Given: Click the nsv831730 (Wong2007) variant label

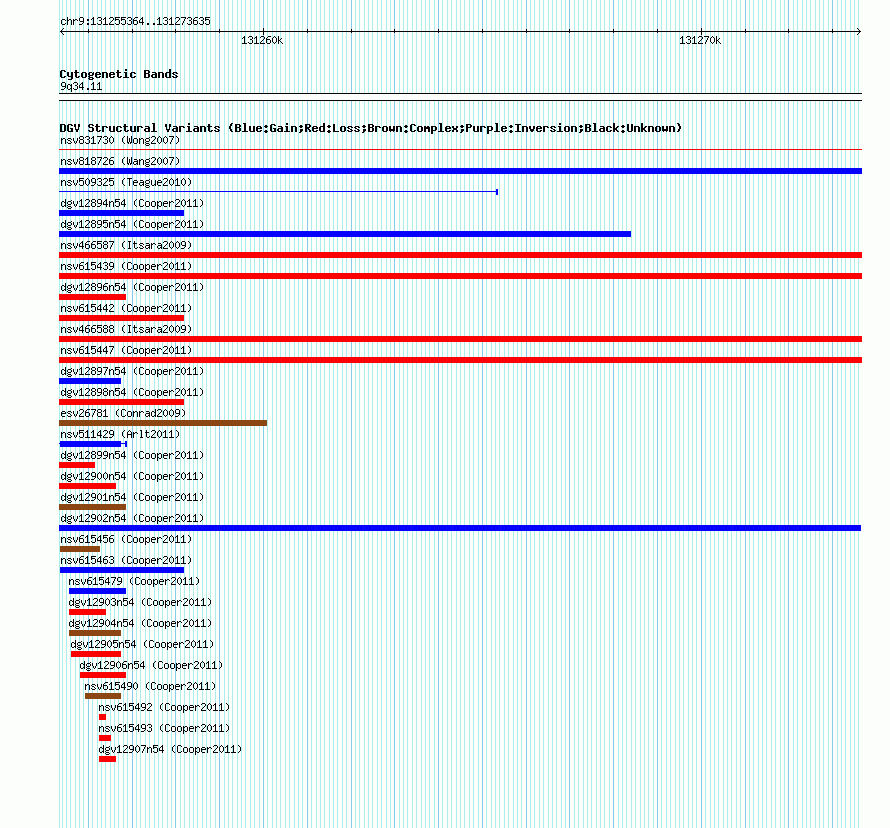Looking at the screenshot, I should 120,140.
